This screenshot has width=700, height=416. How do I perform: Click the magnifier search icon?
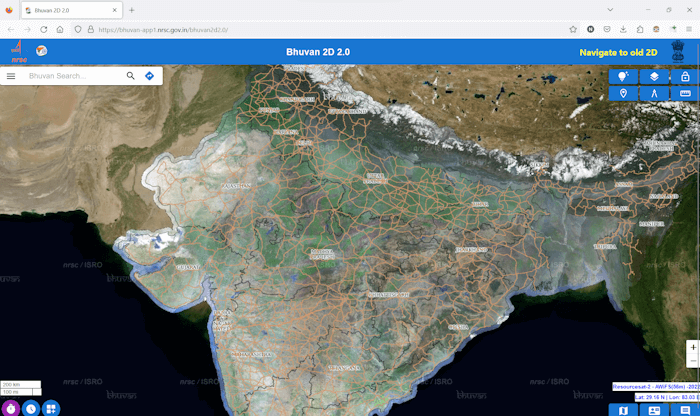pyautogui.click(x=130, y=76)
